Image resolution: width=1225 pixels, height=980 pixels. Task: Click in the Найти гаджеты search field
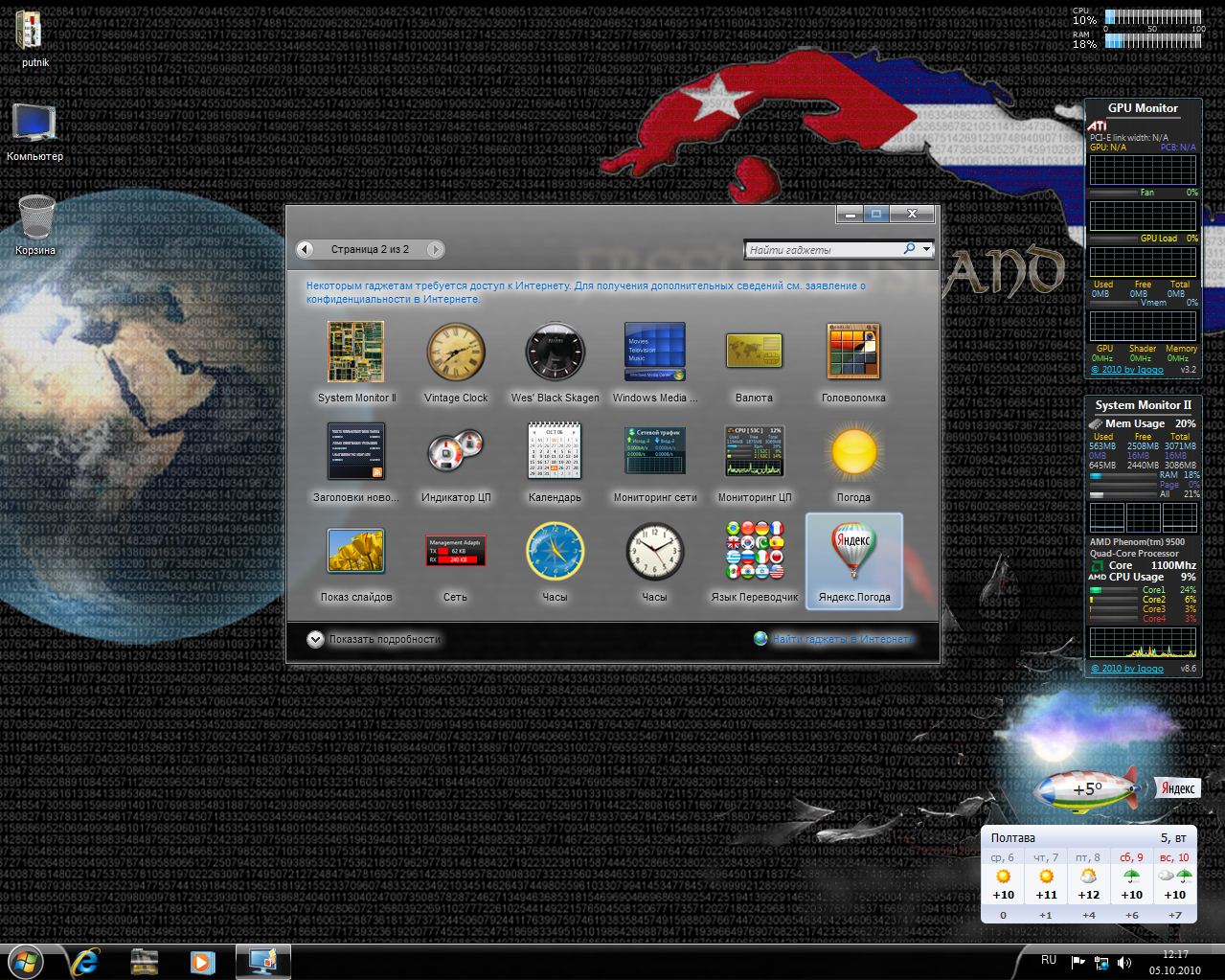(x=824, y=250)
